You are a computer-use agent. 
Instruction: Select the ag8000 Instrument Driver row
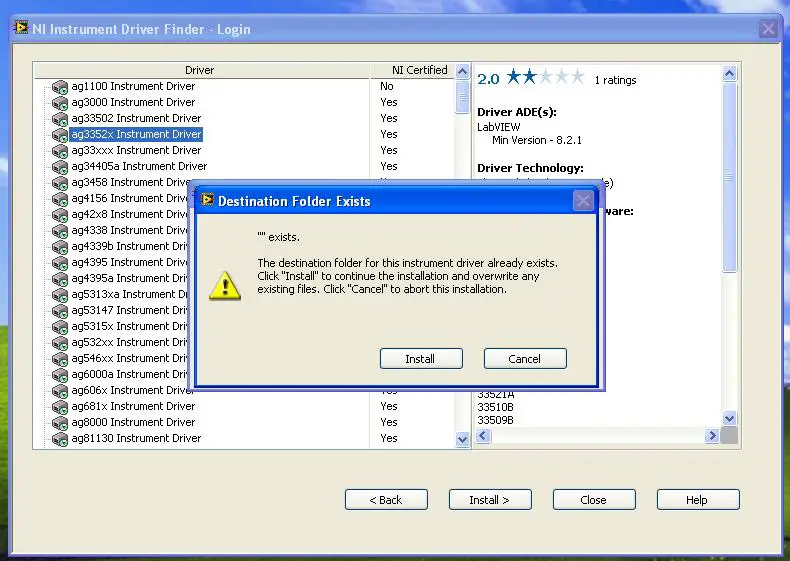click(133, 422)
